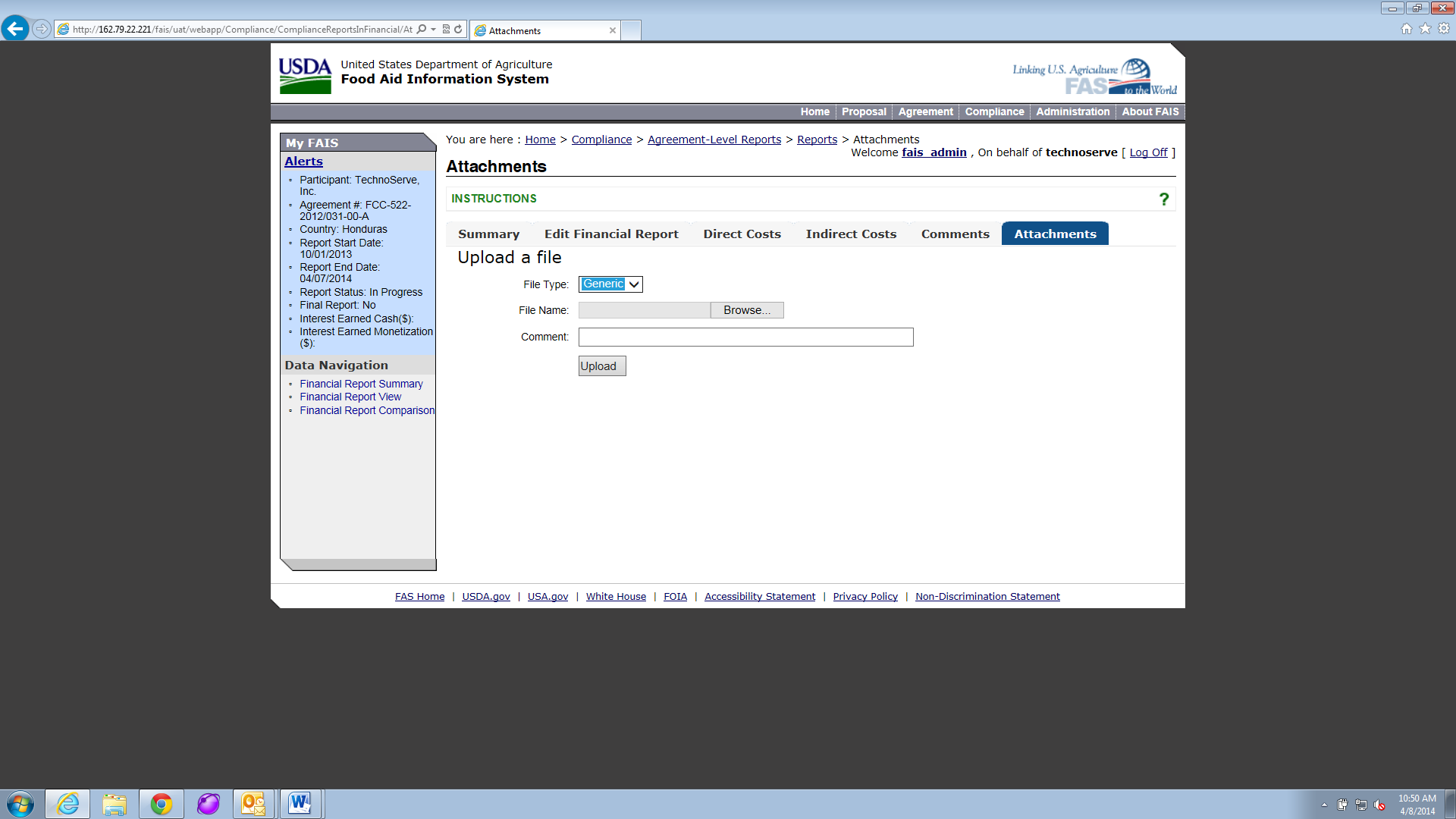Click the Log Off link
The height and width of the screenshot is (819, 1456).
point(1148,152)
